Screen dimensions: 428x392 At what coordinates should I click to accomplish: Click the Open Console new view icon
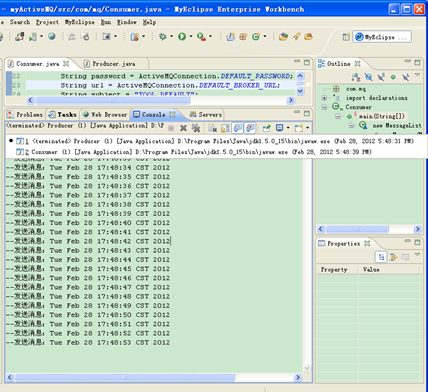pyautogui.click(x=299, y=128)
